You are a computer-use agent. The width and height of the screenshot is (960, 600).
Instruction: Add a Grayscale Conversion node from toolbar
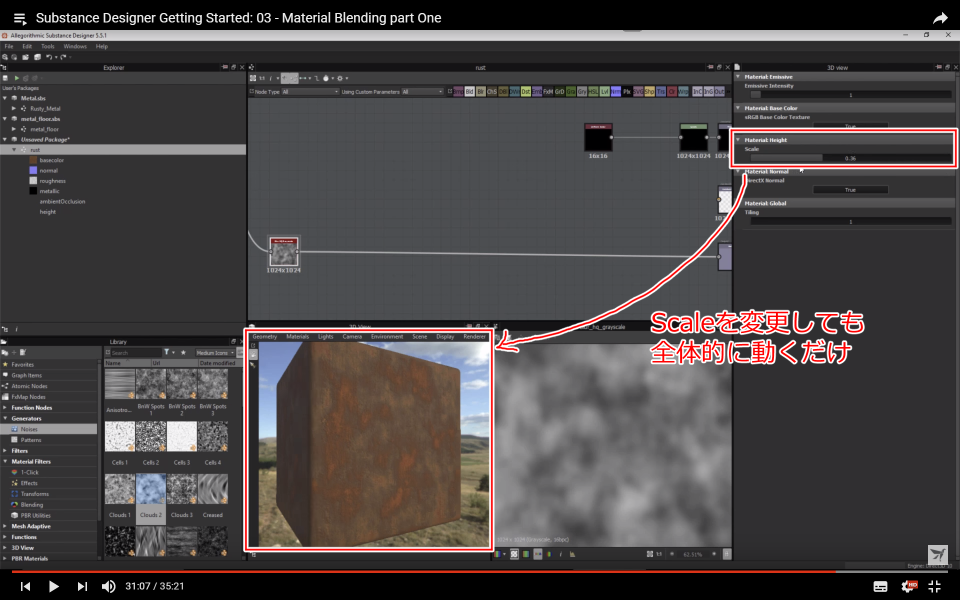[x=582, y=92]
